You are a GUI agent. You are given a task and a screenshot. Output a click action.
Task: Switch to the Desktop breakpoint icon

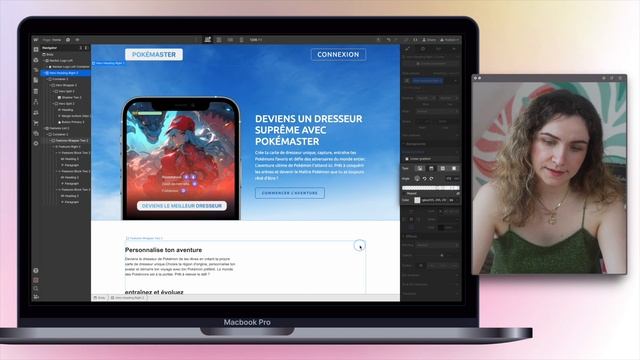pyautogui.click(x=208, y=40)
